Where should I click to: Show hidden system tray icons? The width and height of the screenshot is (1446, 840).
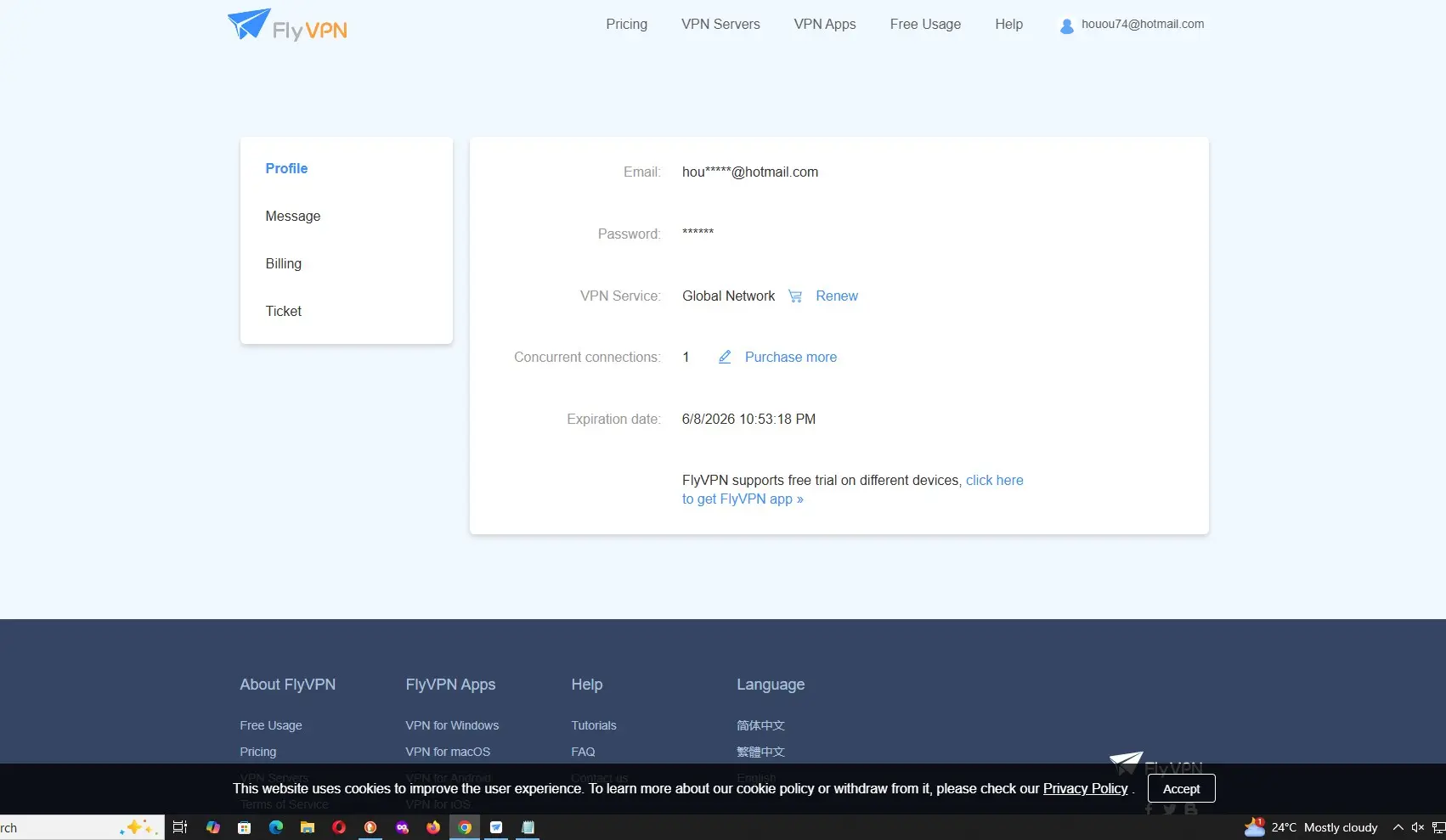click(x=1398, y=827)
